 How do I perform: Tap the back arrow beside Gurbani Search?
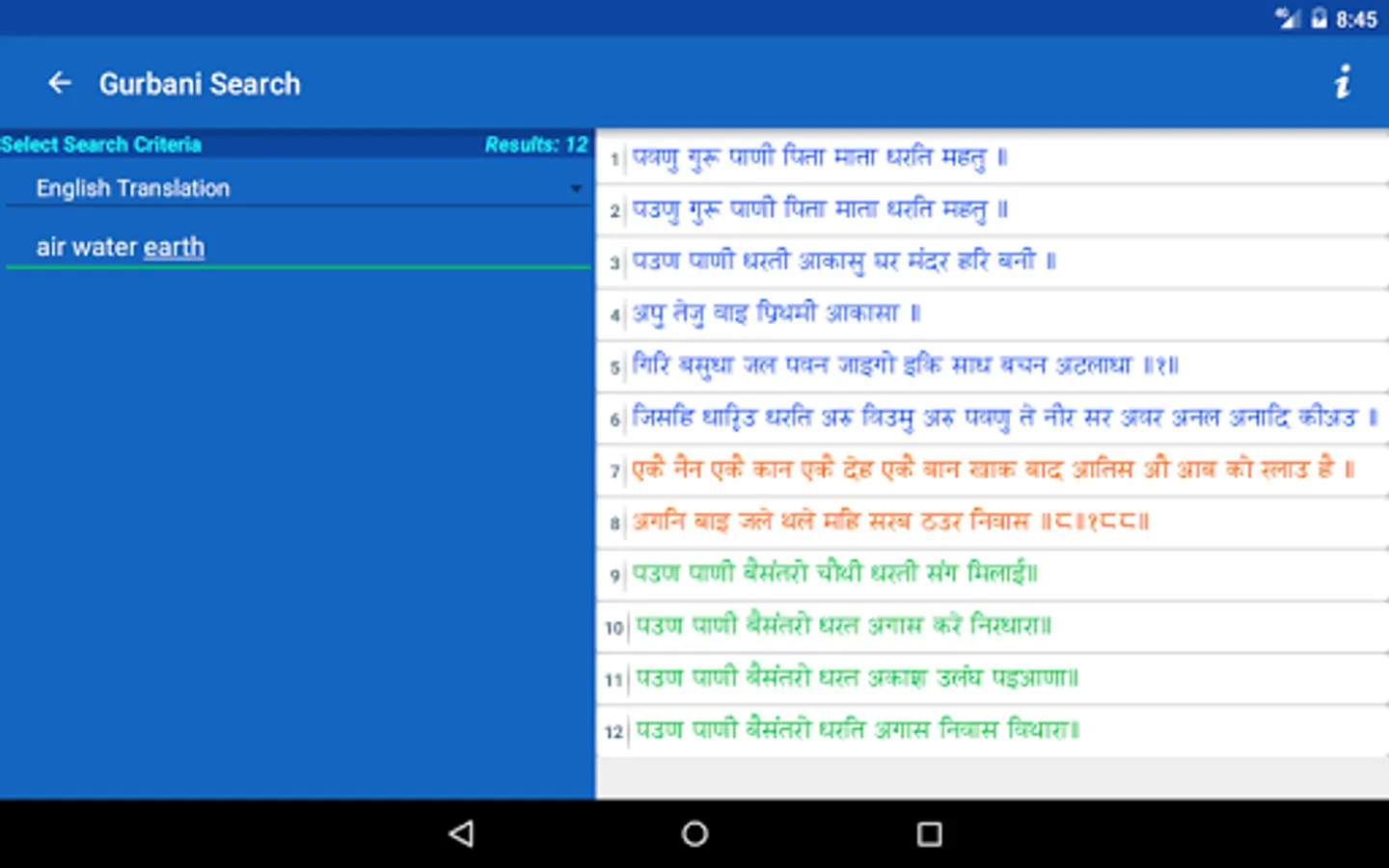click(60, 84)
